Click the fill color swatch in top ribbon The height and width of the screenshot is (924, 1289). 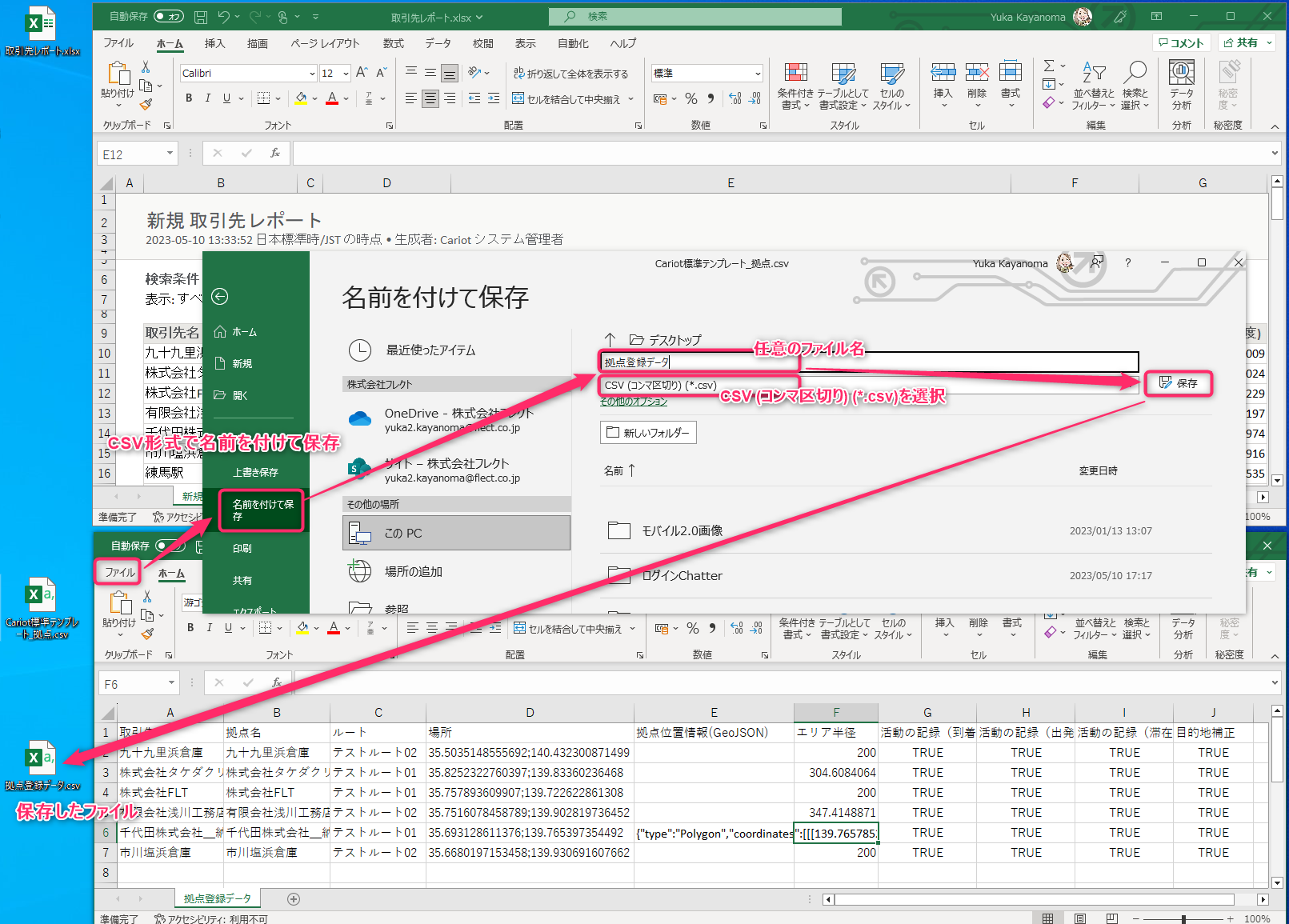pyautogui.click(x=301, y=98)
